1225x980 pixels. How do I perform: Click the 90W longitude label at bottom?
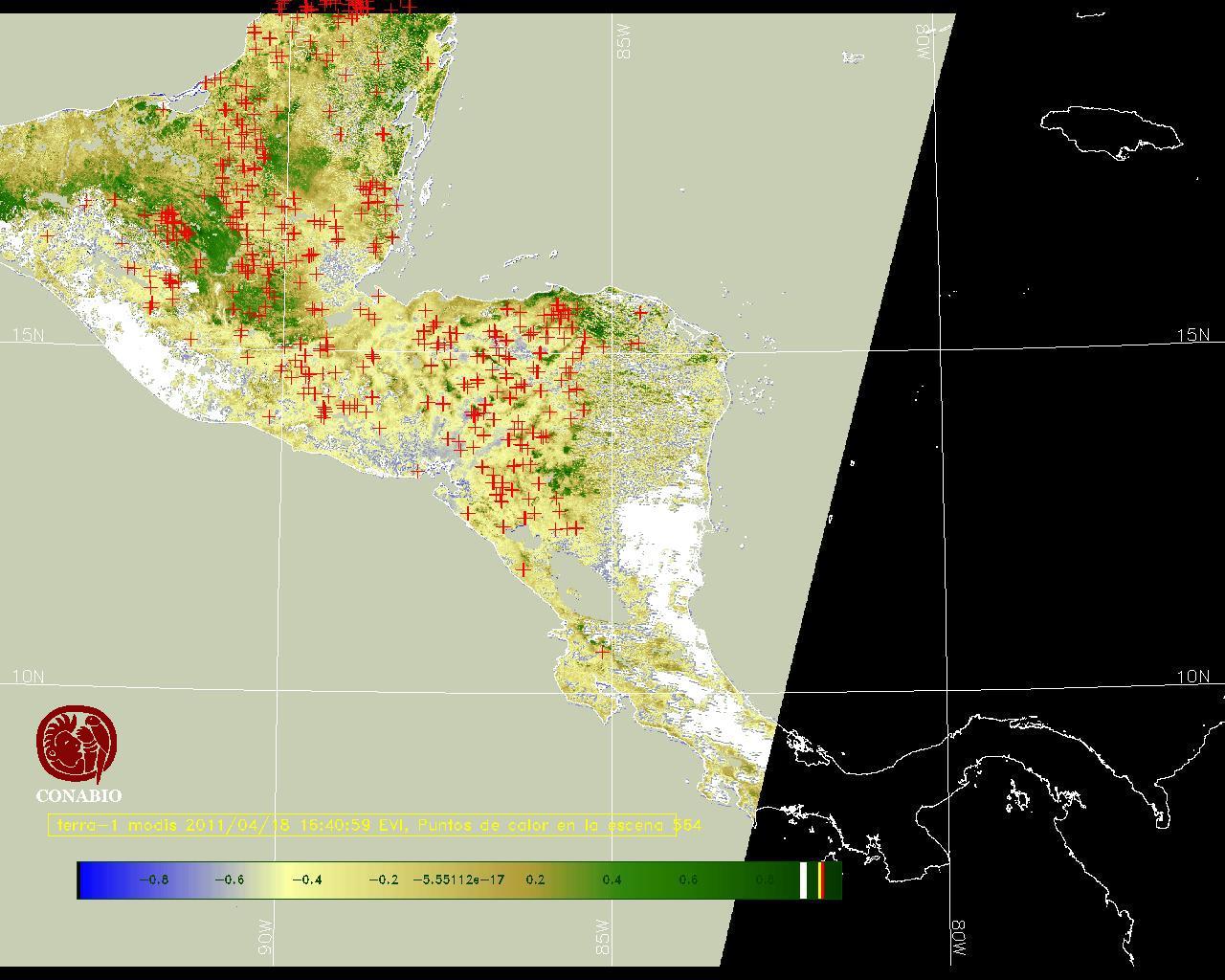pyautogui.click(x=265, y=938)
